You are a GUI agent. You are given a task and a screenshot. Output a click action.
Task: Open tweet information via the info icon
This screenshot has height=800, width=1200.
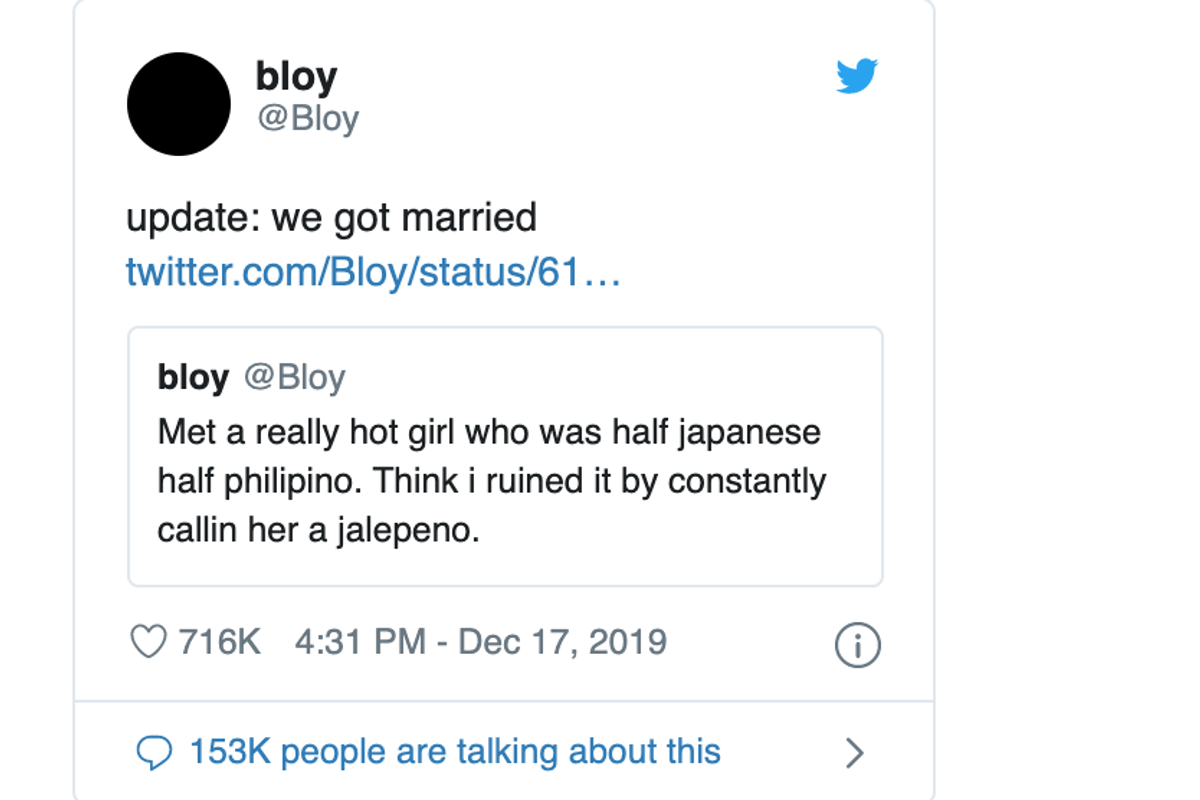856,644
